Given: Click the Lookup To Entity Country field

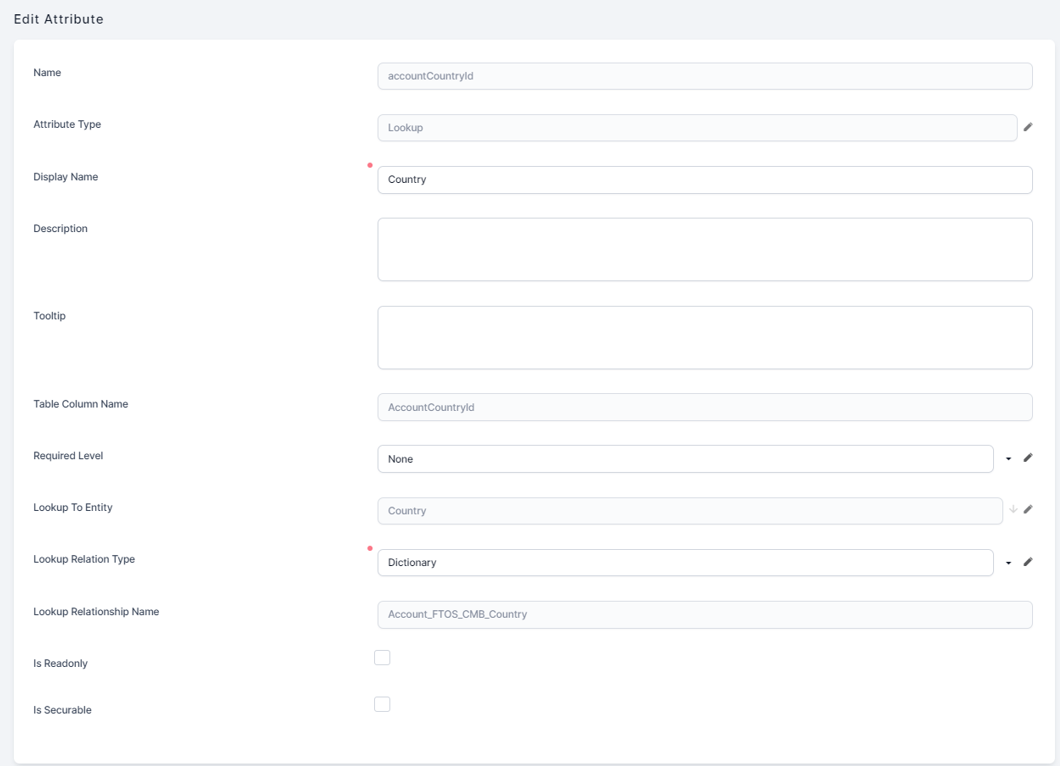Looking at the screenshot, I should [x=689, y=511].
